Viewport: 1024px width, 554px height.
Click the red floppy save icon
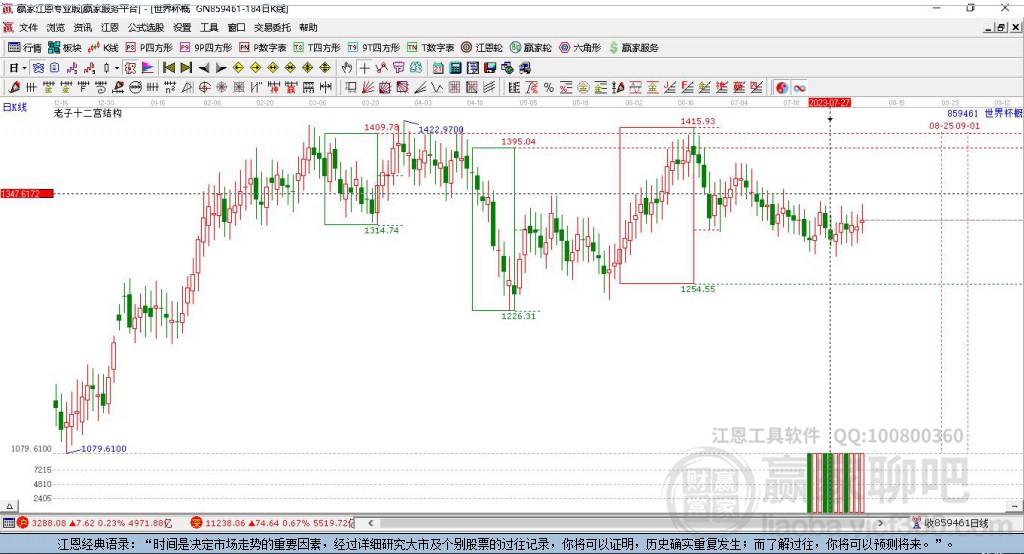pos(490,68)
